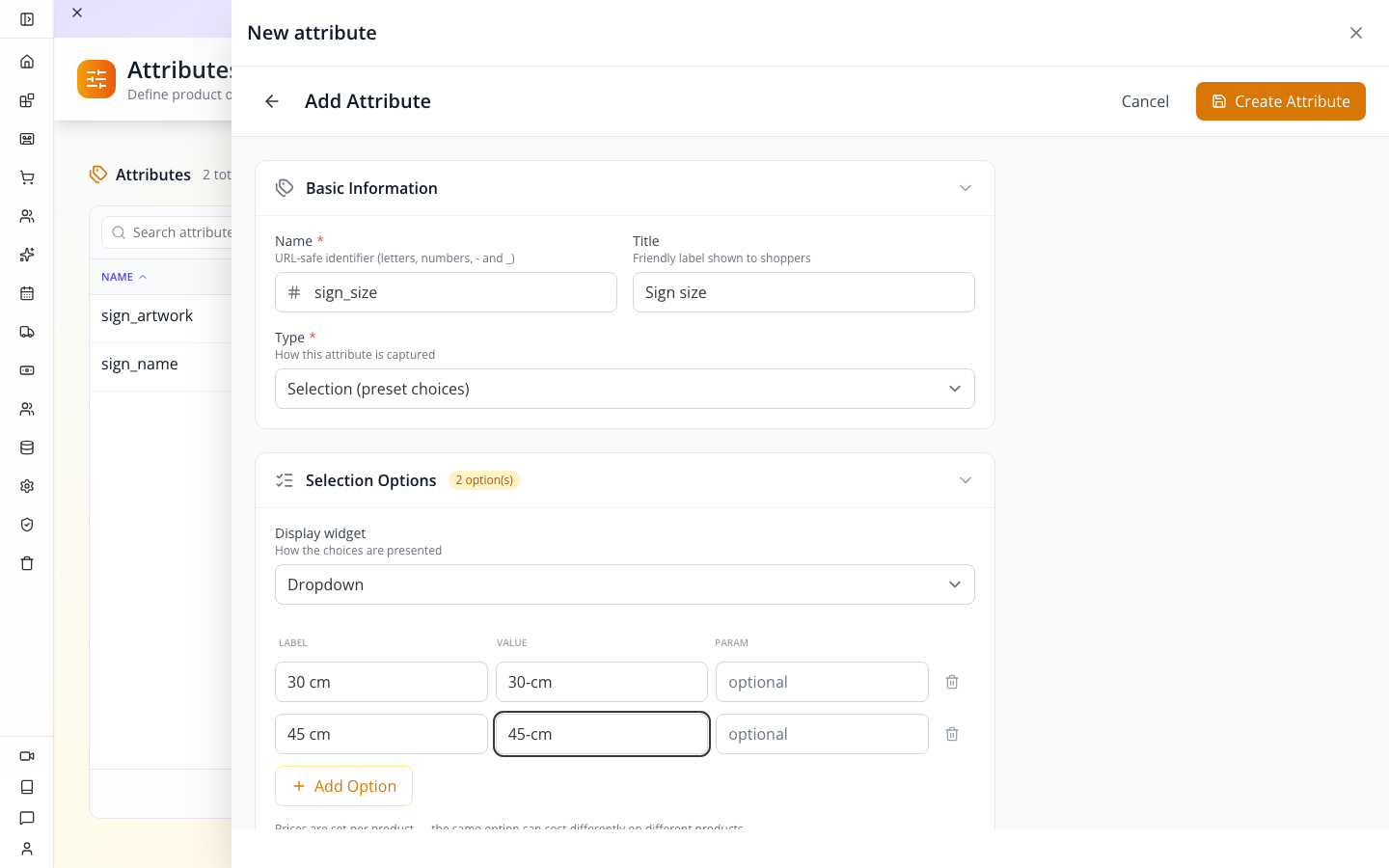This screenshot has height=868, width=1389.
Task: Open the sign_artwork attribute row
Action: (160, 318)
